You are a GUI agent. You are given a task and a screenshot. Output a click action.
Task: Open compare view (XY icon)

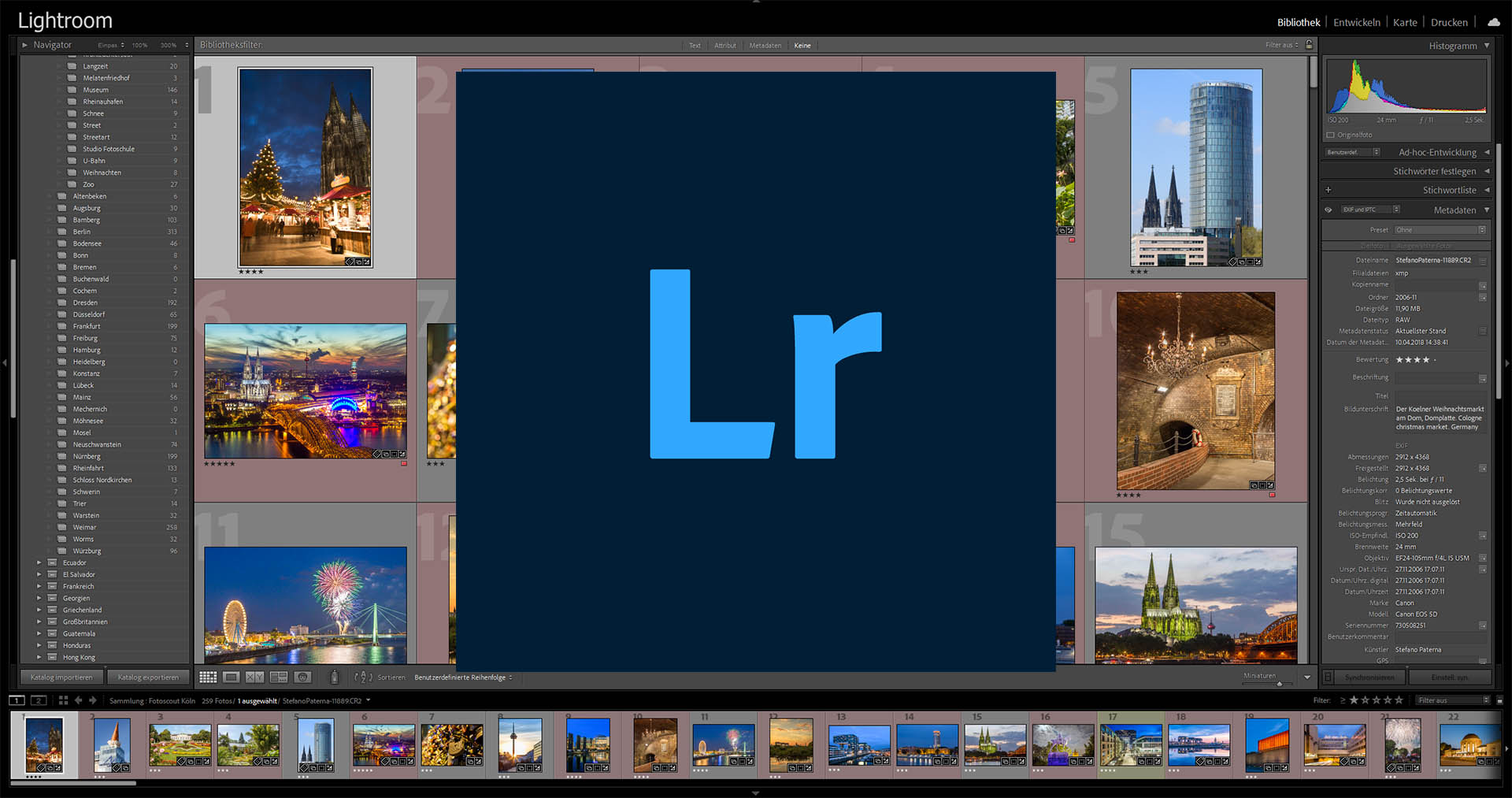[x=255, y=677]
